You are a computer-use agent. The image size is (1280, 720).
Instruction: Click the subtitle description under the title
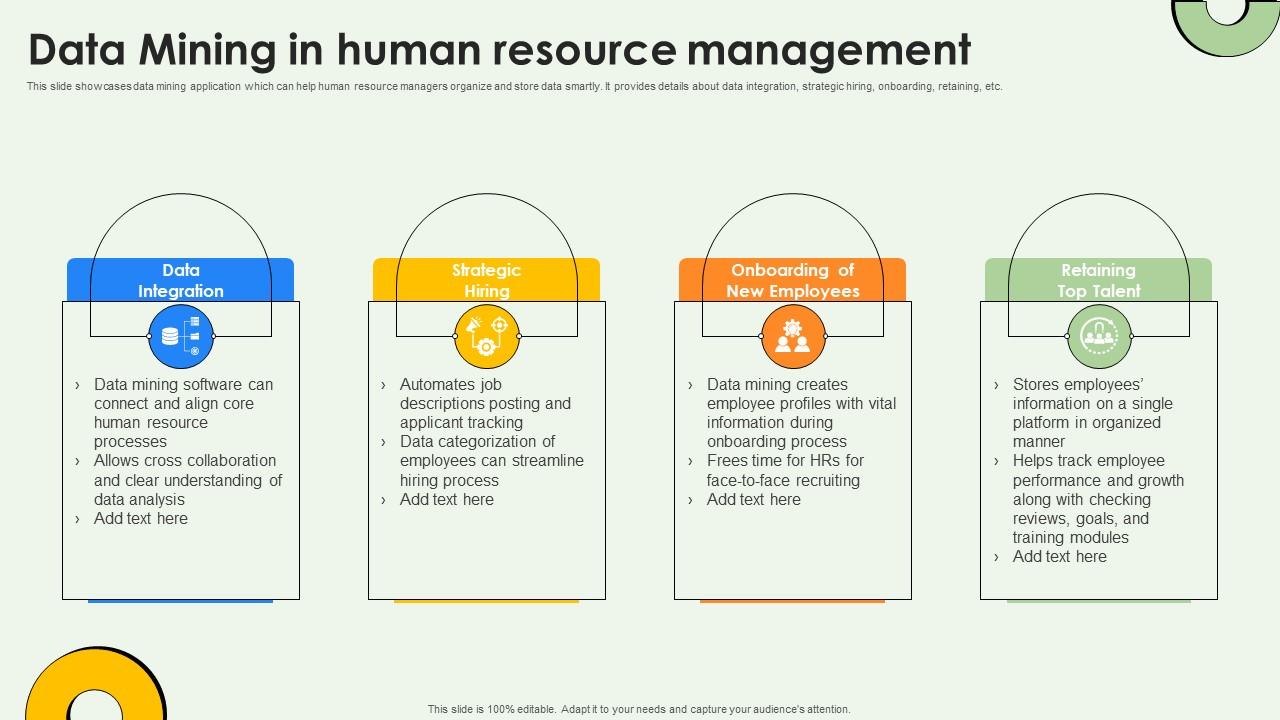click(515, 87)
